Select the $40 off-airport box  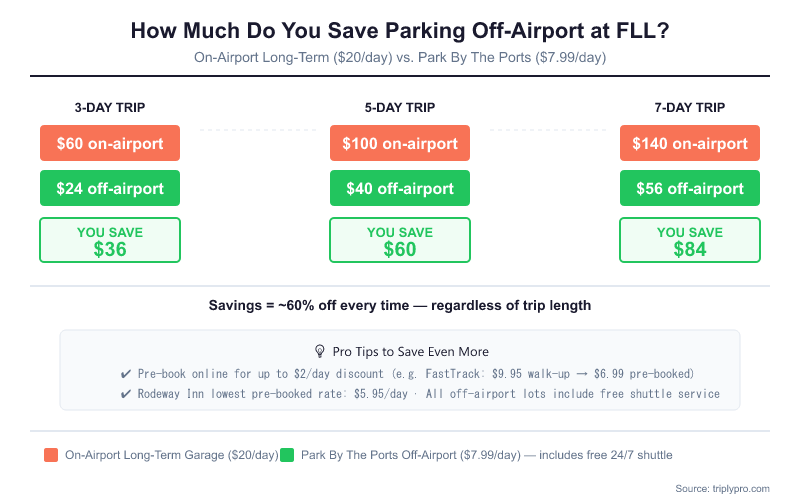(x=400, y=188)
